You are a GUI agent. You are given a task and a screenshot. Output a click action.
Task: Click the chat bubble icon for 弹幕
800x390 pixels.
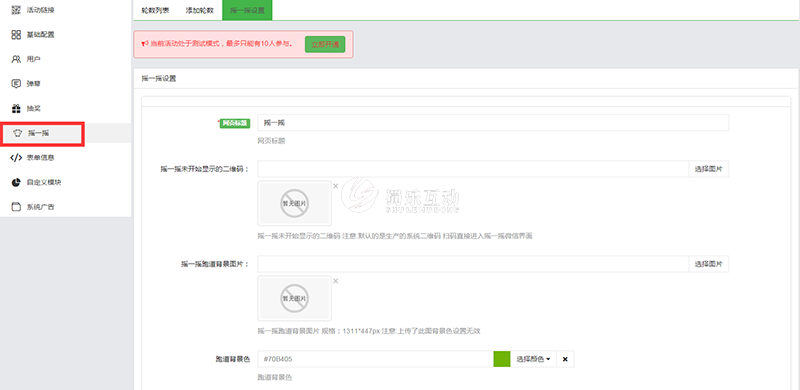coord(16,83)
